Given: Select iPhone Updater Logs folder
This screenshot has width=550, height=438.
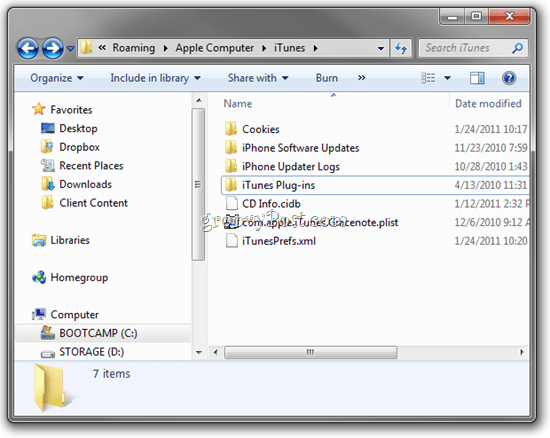Looking at the screenshot, I should 291,167.
